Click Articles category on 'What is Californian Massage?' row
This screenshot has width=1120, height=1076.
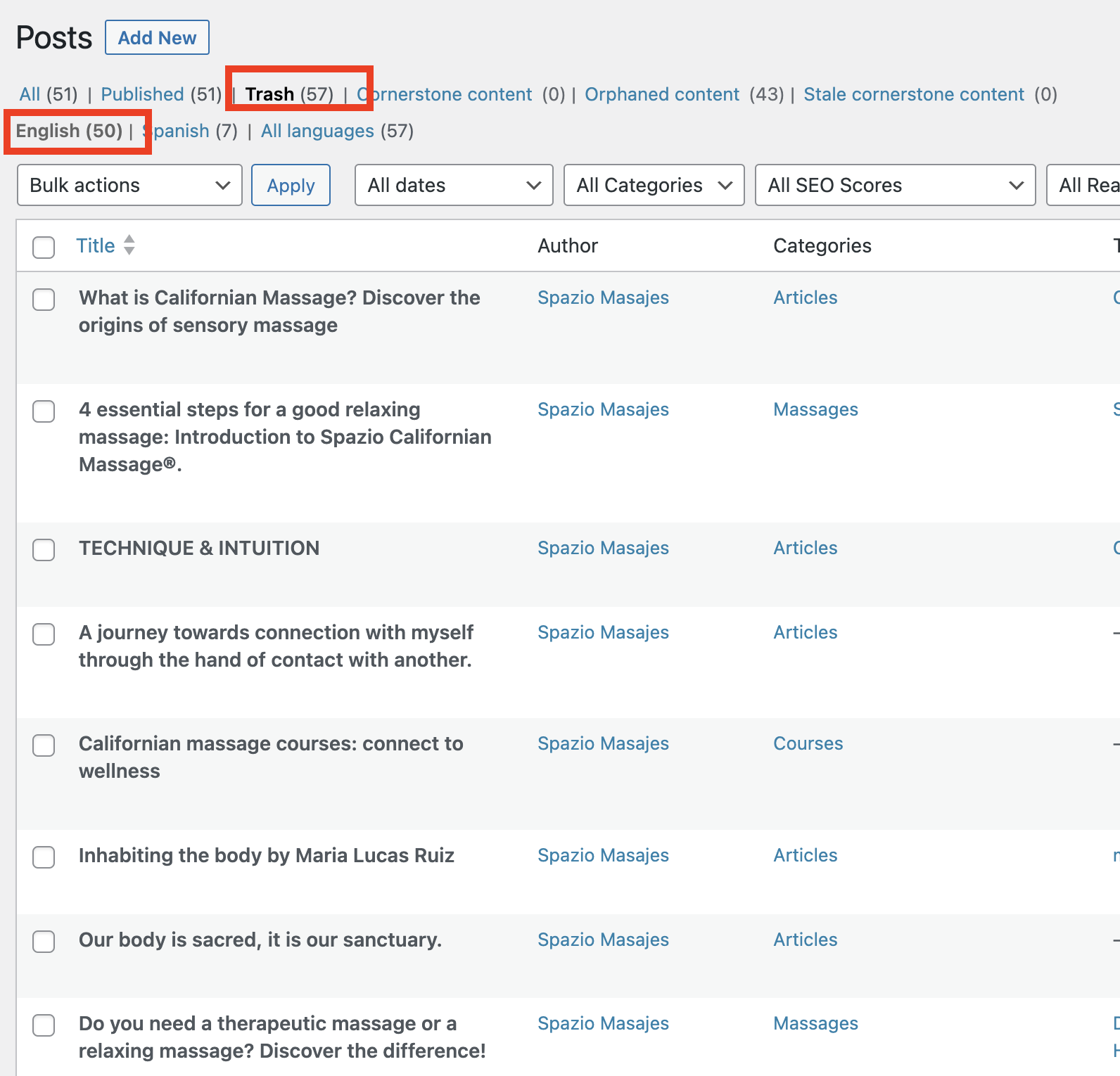[x=806, y=297]
